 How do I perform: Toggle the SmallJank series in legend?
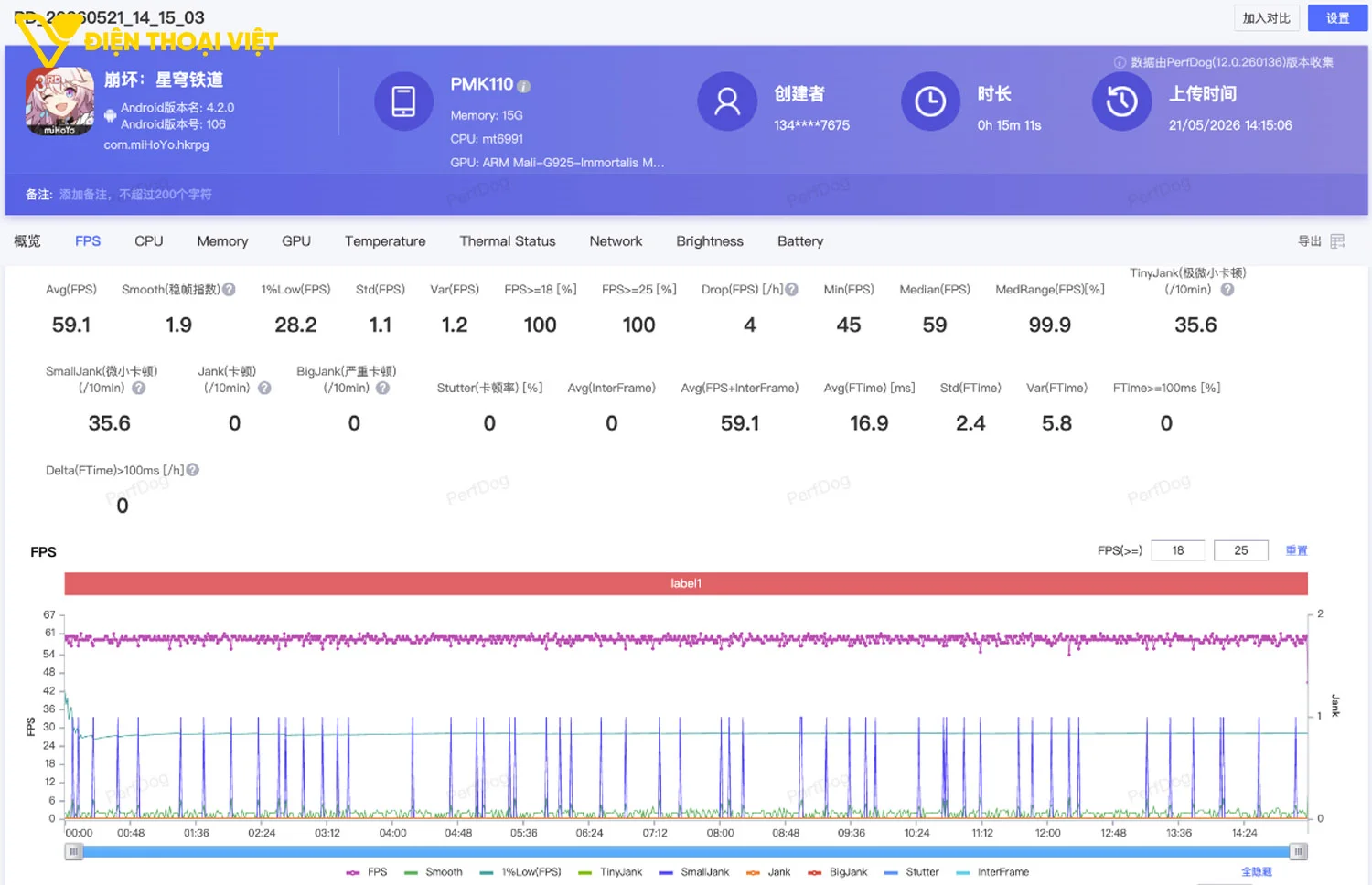tap(694, 872)
